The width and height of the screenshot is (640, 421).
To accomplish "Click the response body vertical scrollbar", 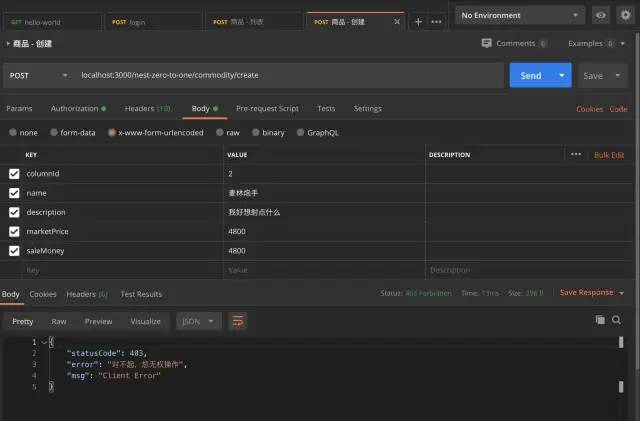I will click(621, 363).
